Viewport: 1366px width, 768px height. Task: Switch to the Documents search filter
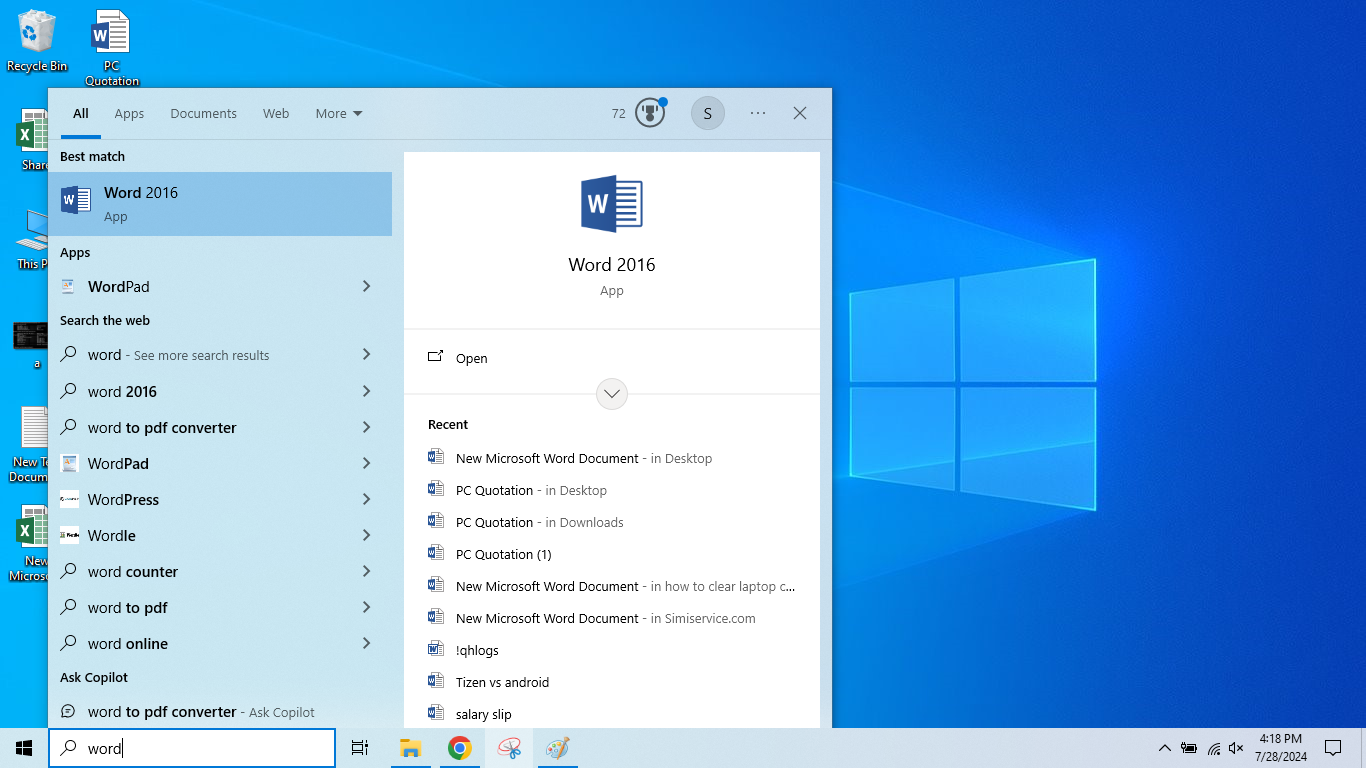[203, 113]
